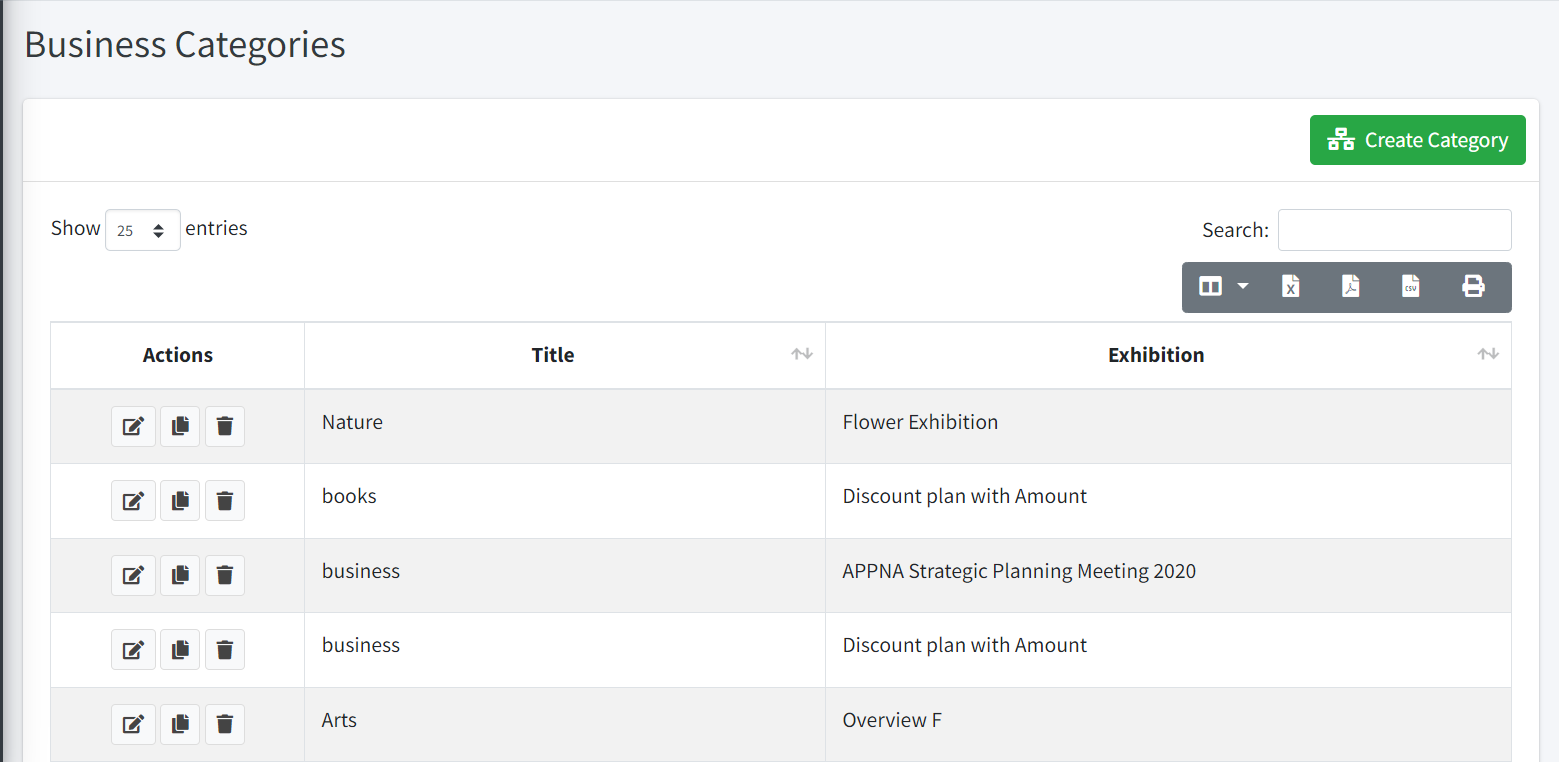Screen dimensions: 1559x762
Task: Delete the Nature category
Action: click(x=225, y=427)
